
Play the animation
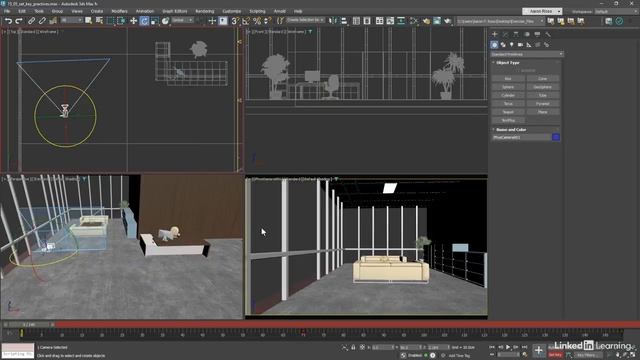click(x=508, y=347)
